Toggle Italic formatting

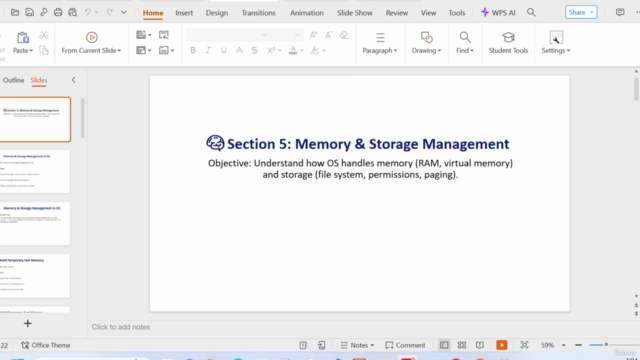point(208,50)
